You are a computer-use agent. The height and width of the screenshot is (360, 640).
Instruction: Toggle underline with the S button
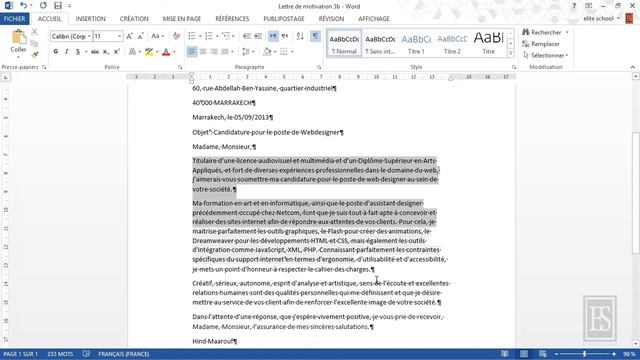pos(78,52)
